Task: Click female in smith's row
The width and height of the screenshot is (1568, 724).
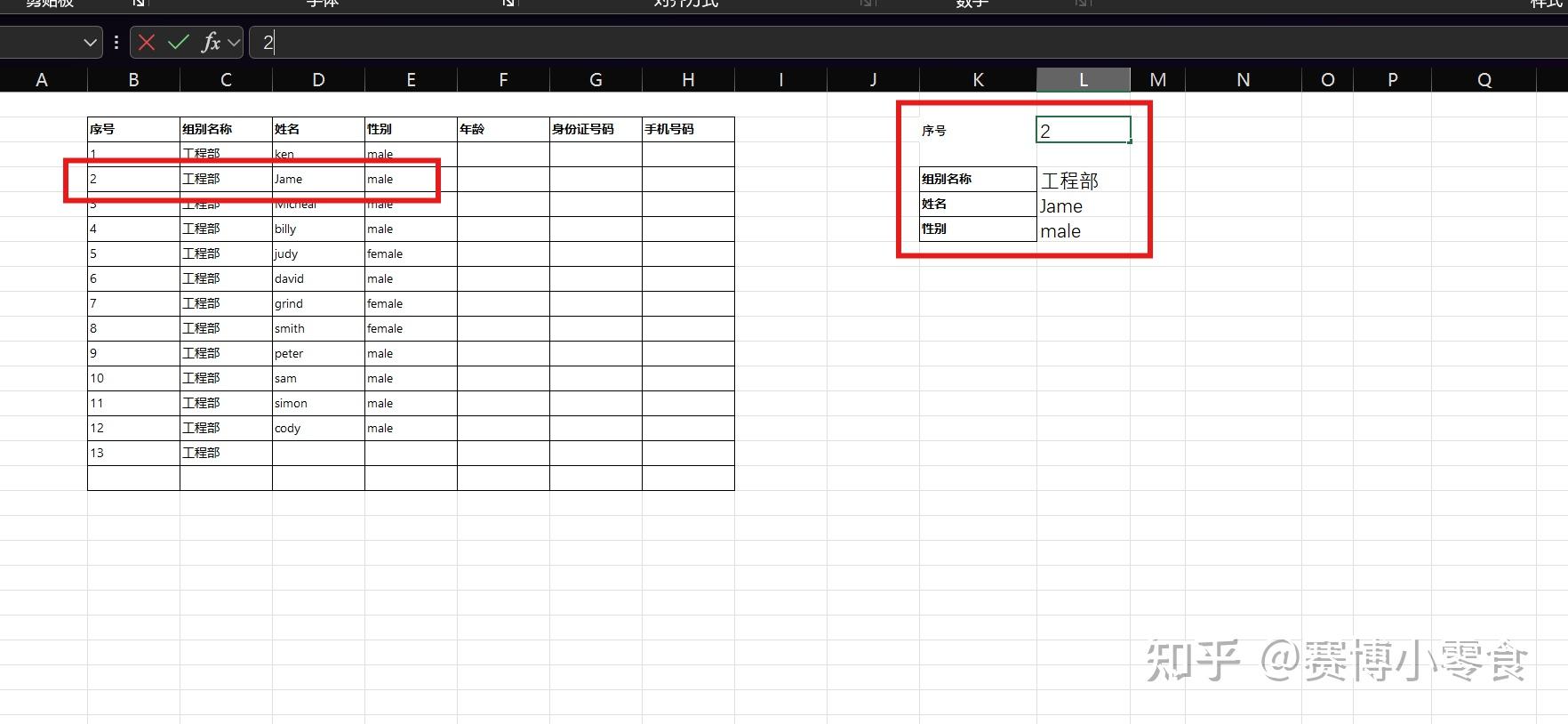Action: (x=411, y=328)
